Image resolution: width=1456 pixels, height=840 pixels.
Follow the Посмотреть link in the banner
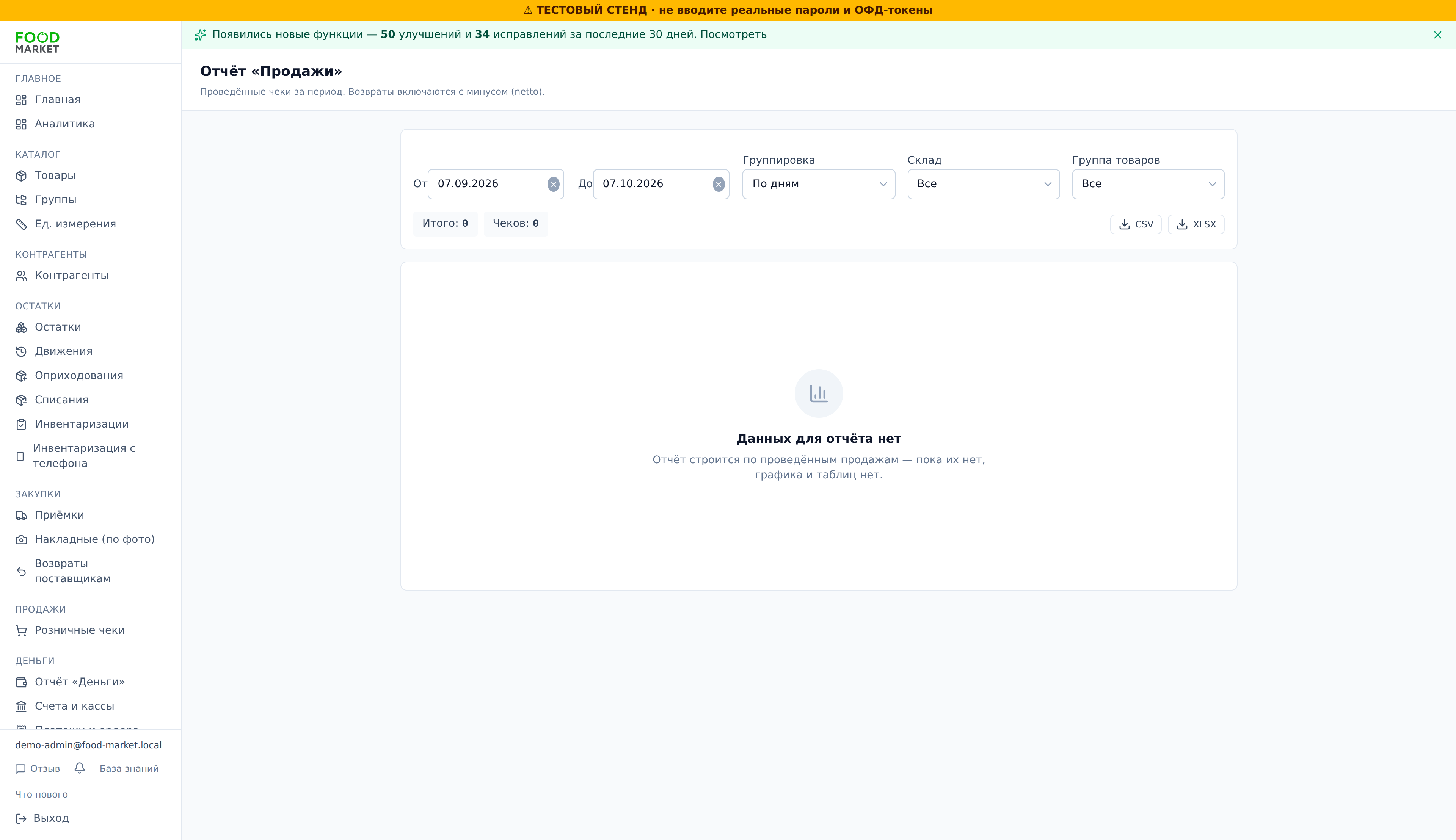[x=733, y=34]
